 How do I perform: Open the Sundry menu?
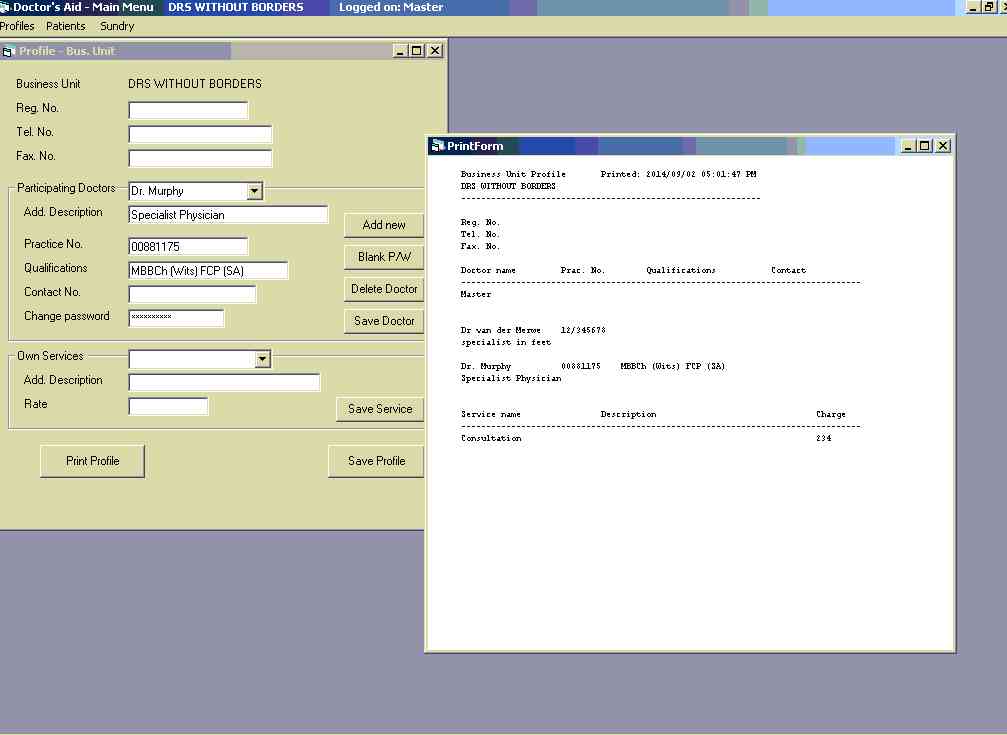pos(117,26)
